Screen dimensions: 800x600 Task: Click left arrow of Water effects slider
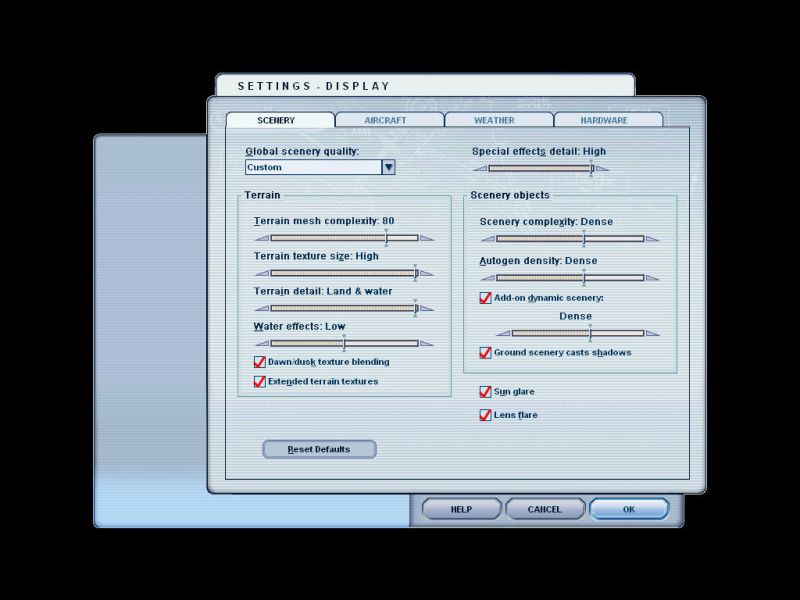[261, 344]
